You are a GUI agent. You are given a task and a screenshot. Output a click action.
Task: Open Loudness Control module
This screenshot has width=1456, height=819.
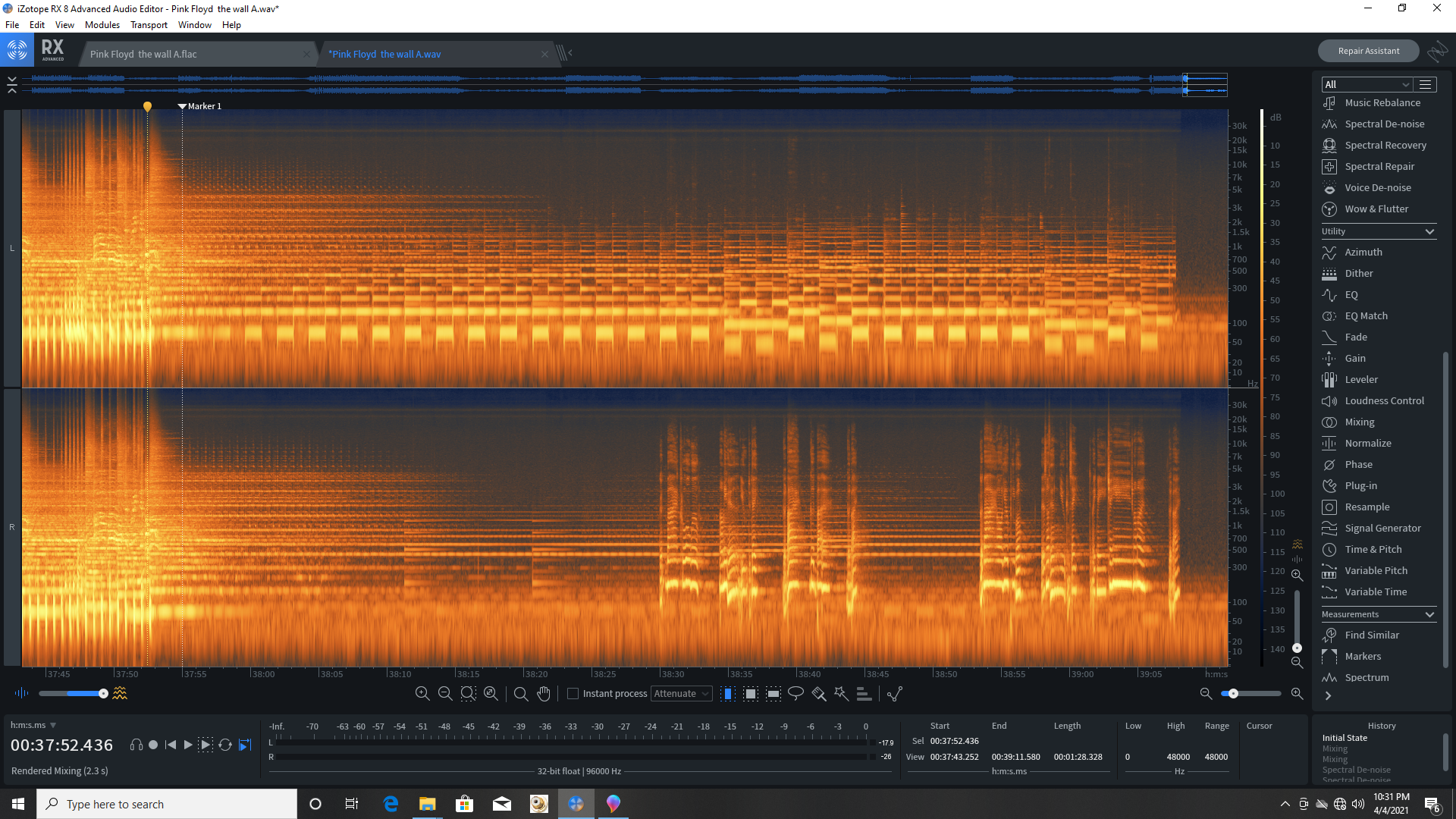1373,401
